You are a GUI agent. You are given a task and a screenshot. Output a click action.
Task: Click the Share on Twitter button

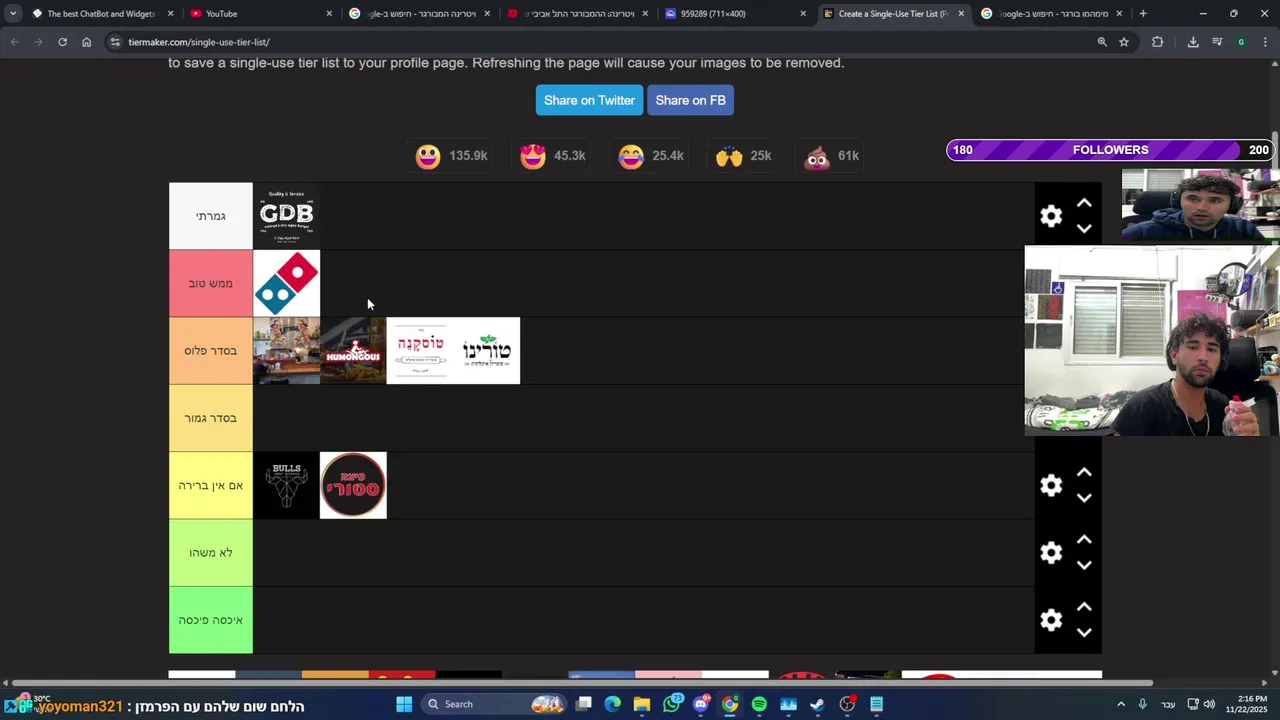(589, 100)
